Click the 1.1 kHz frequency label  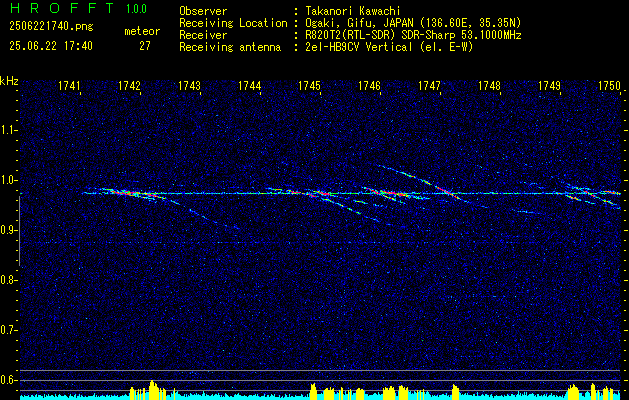pyautogui.click(x=8, y=130)
